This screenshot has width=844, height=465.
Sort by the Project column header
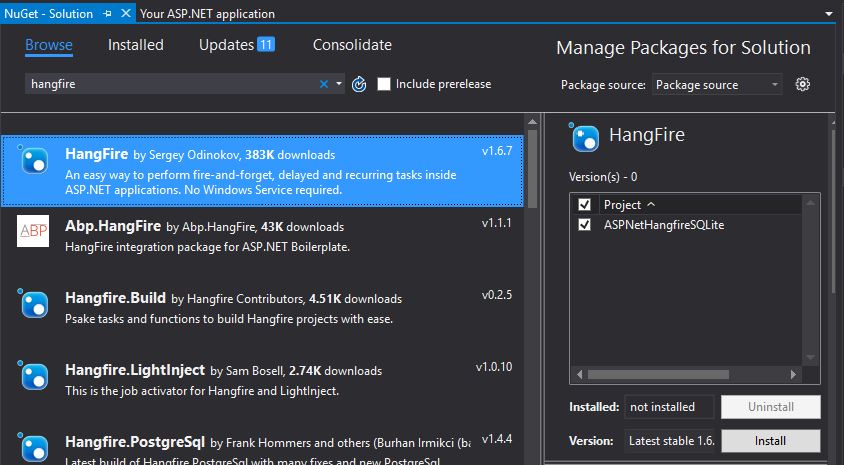[629, 205]
